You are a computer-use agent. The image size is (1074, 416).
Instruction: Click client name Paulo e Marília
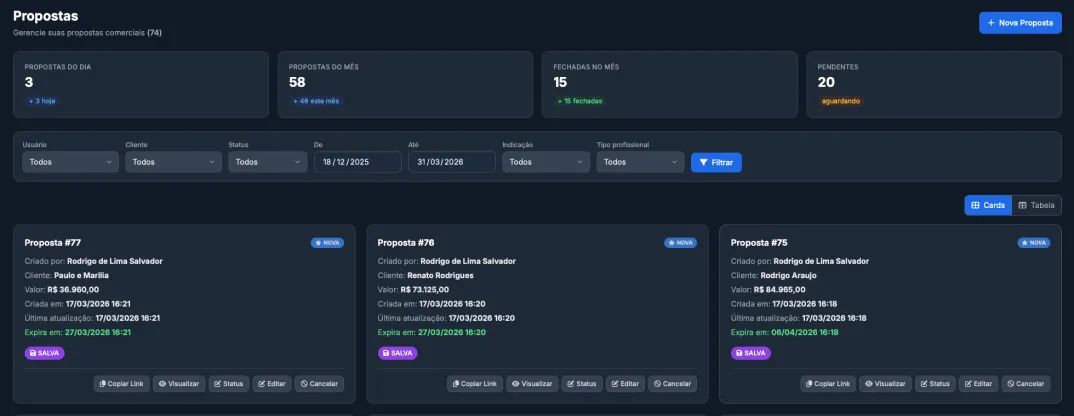pyautogui.click(x=82, y=276)
